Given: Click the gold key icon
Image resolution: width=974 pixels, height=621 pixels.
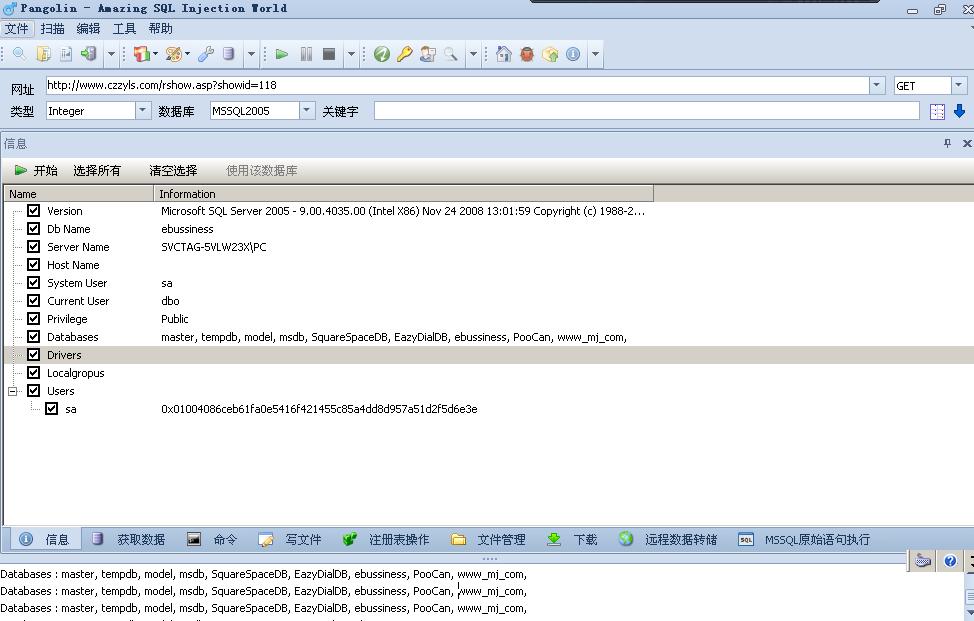Looking at the screenshot, I should [404, 54].
